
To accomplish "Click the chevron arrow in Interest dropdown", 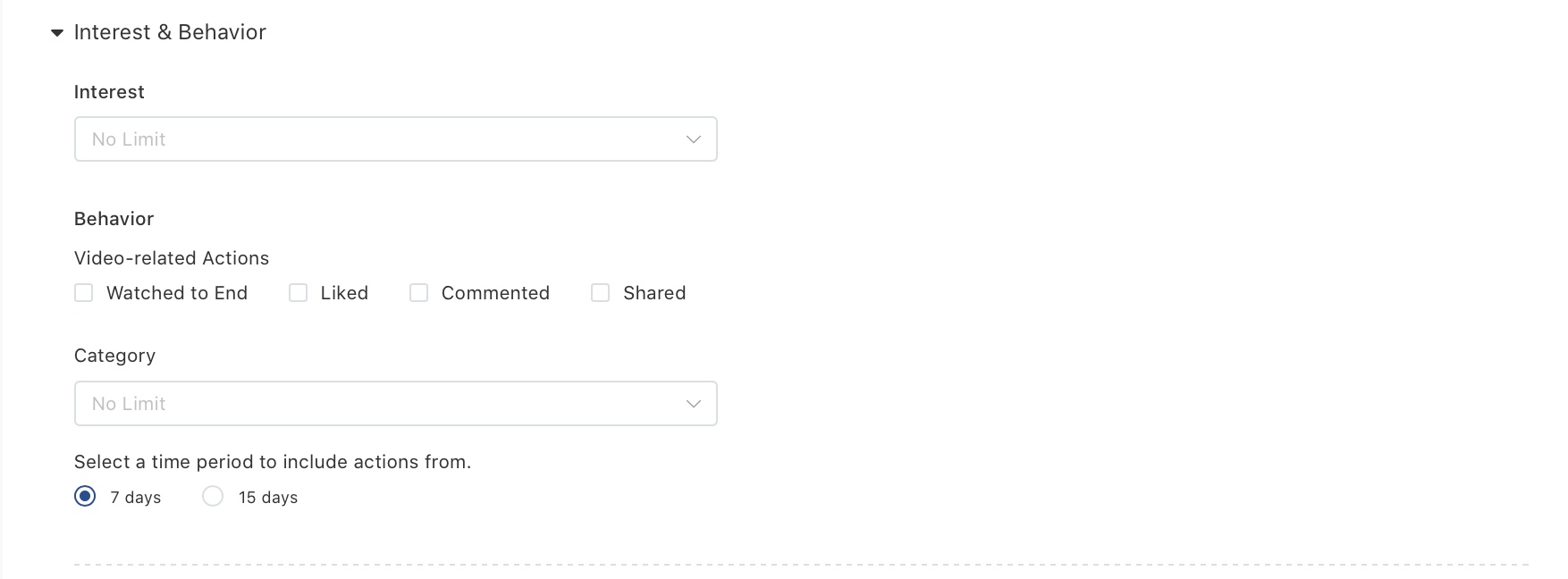I will click(x=693, y=139).
